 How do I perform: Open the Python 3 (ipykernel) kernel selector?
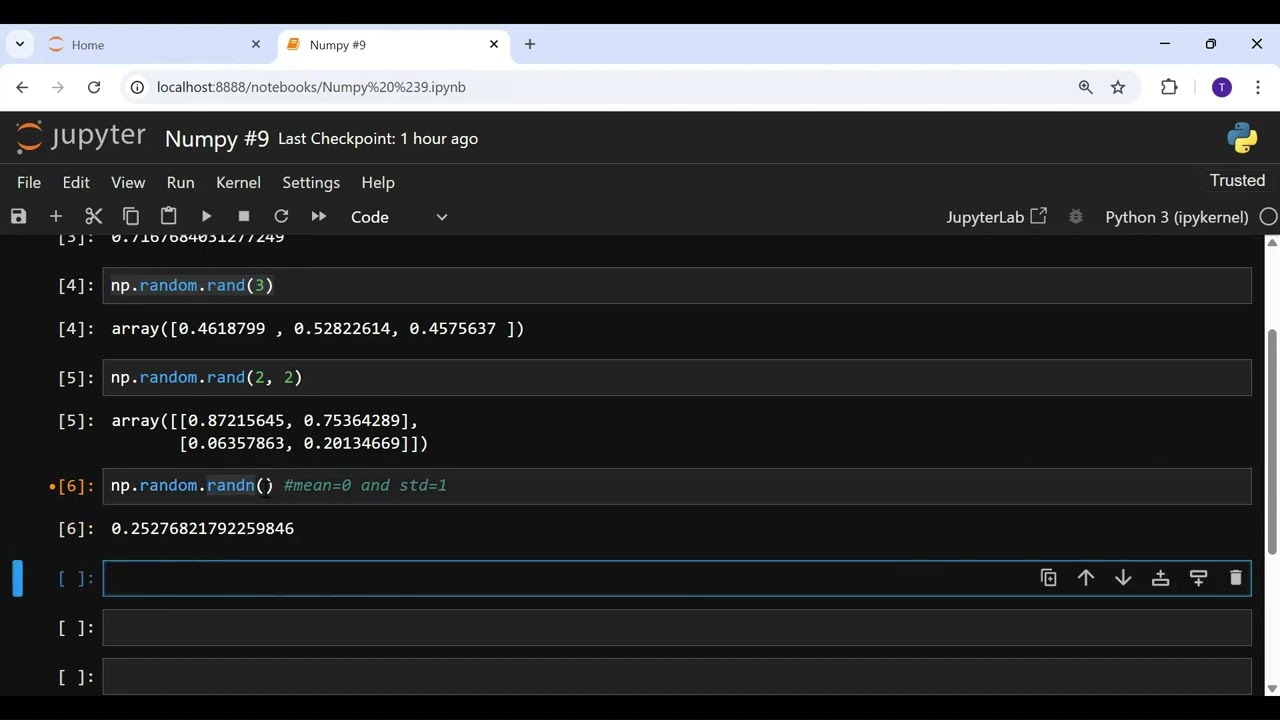pos(1176,217)
